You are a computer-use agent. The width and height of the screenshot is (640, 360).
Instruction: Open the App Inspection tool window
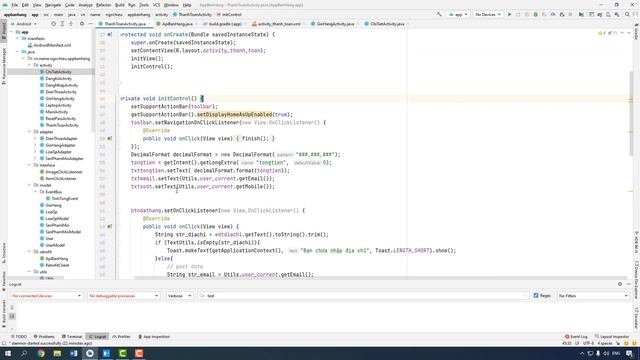point(154,337)
